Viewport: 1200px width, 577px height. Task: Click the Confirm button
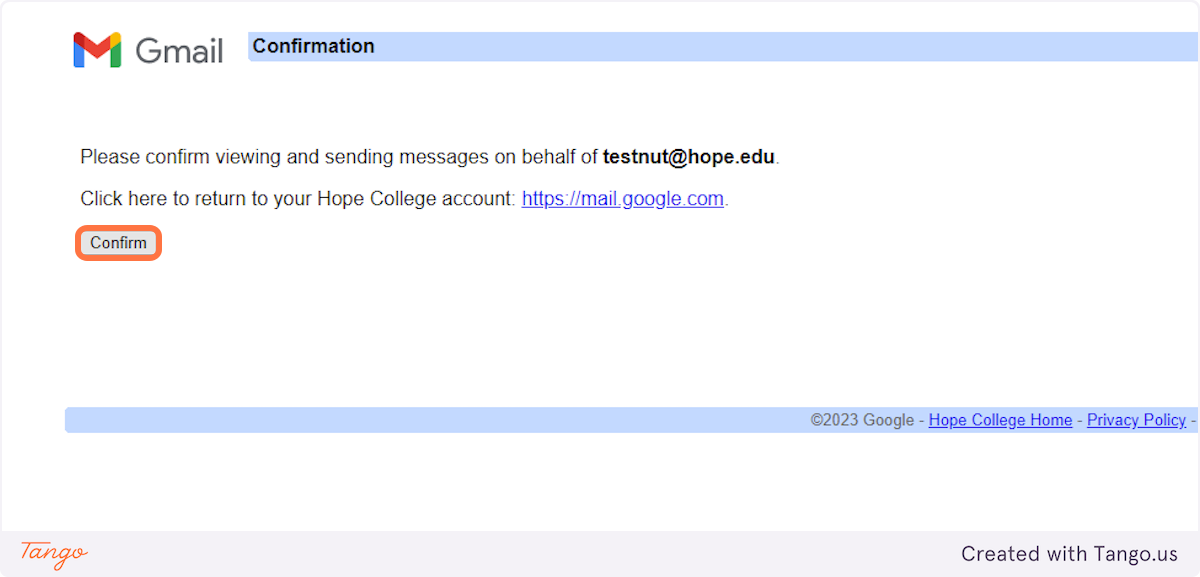[x=118, y=243]
